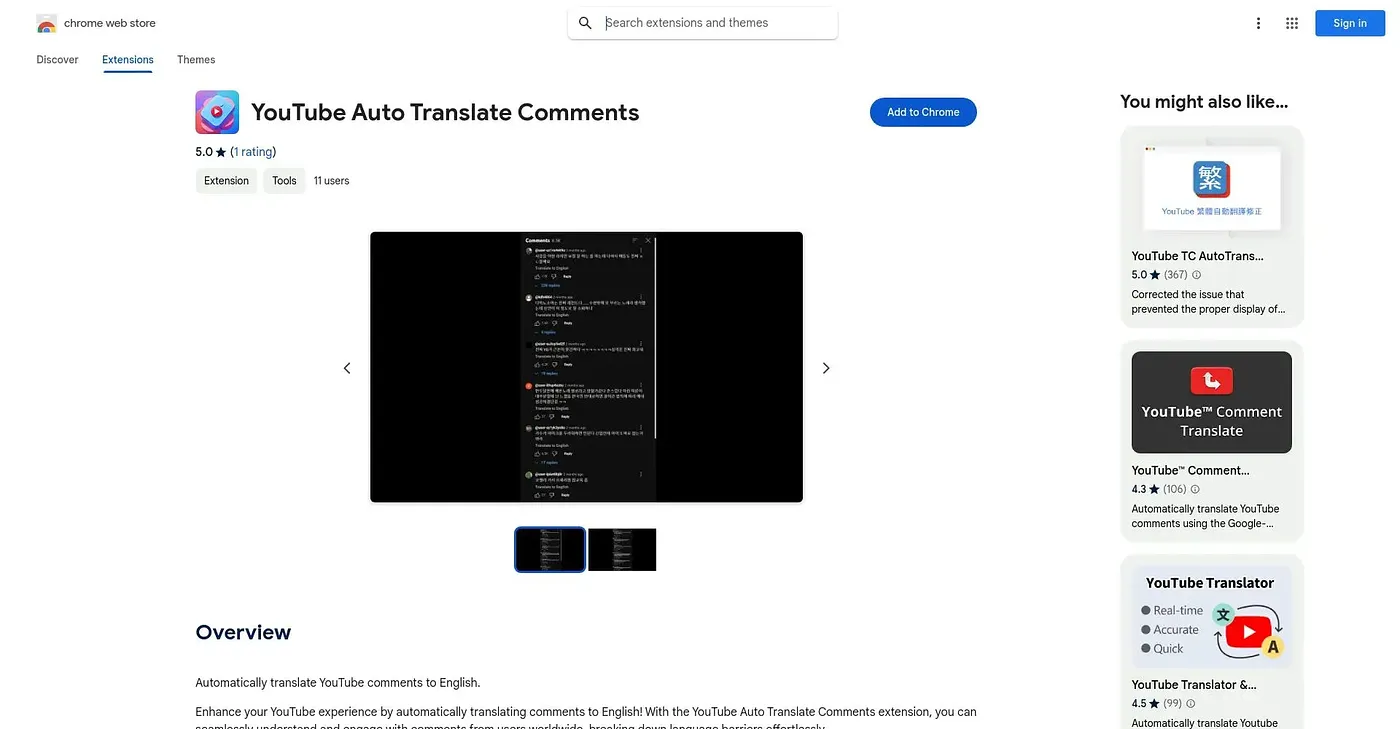Screen dimensions: 1400x729
Task: Click the Extension category chip
Action: click(226, 181)
